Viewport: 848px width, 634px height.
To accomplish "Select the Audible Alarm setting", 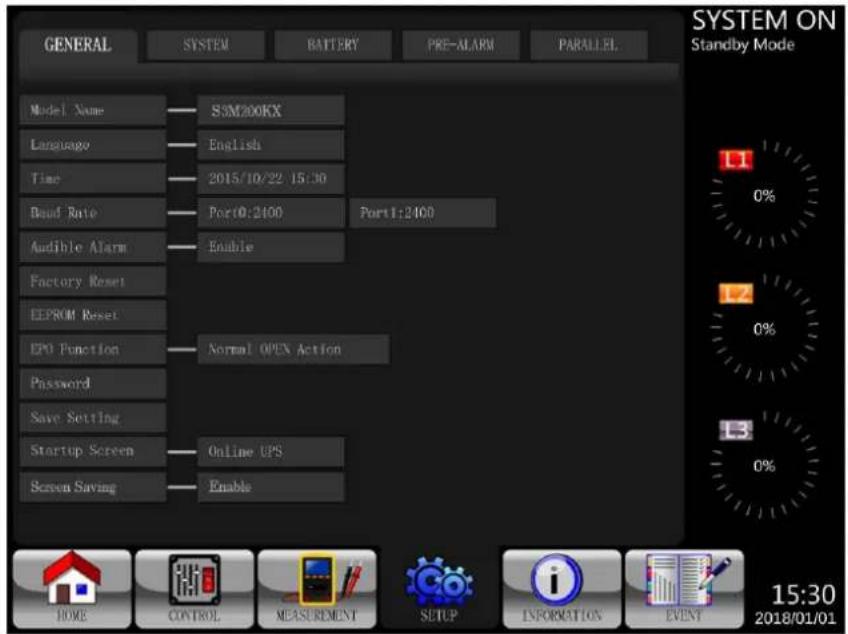I will pos(92,247).
